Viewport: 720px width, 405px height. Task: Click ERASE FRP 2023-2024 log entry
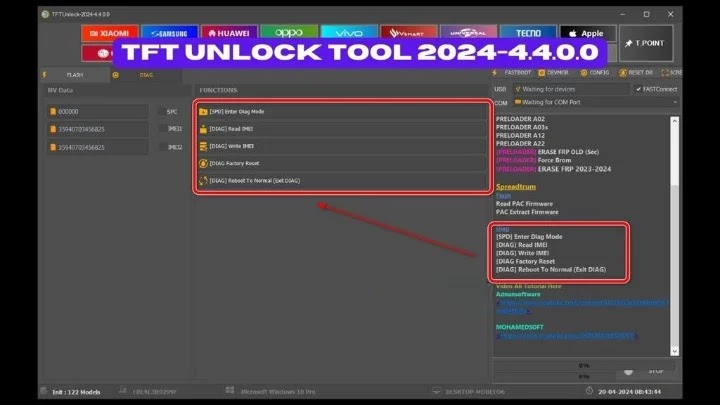pyautogui.click(x=553, y=169)
